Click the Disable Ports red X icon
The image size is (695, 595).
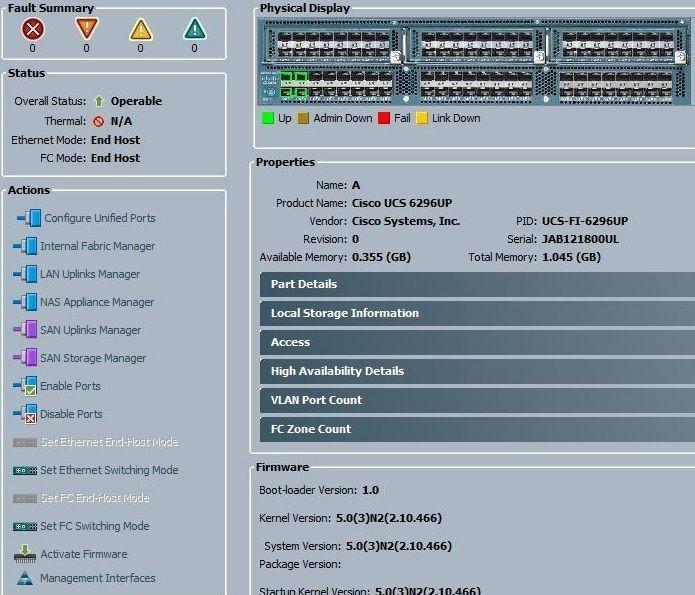click(x=25, y=414)
